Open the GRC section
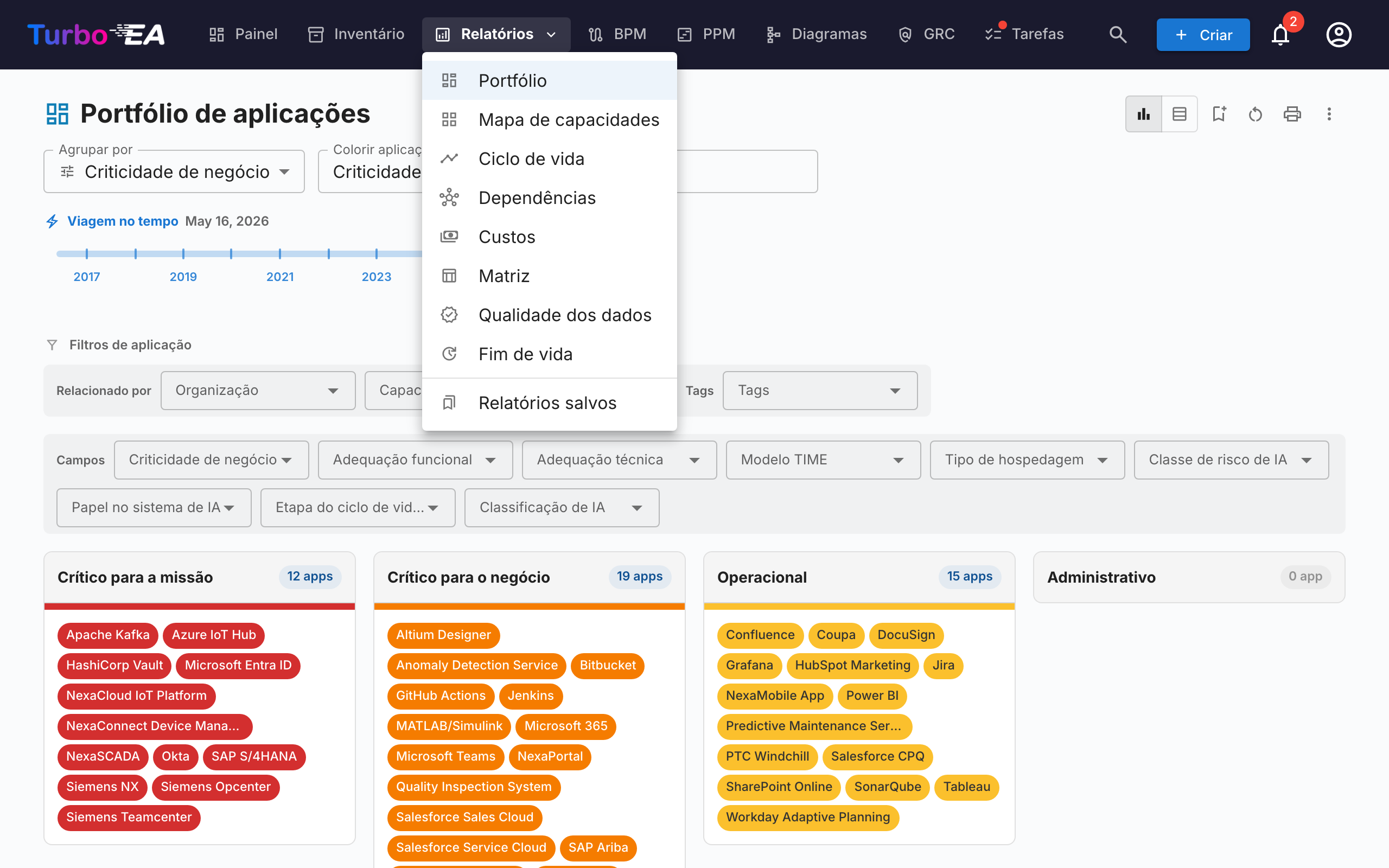1389x868 pixels. click(926, 34)
